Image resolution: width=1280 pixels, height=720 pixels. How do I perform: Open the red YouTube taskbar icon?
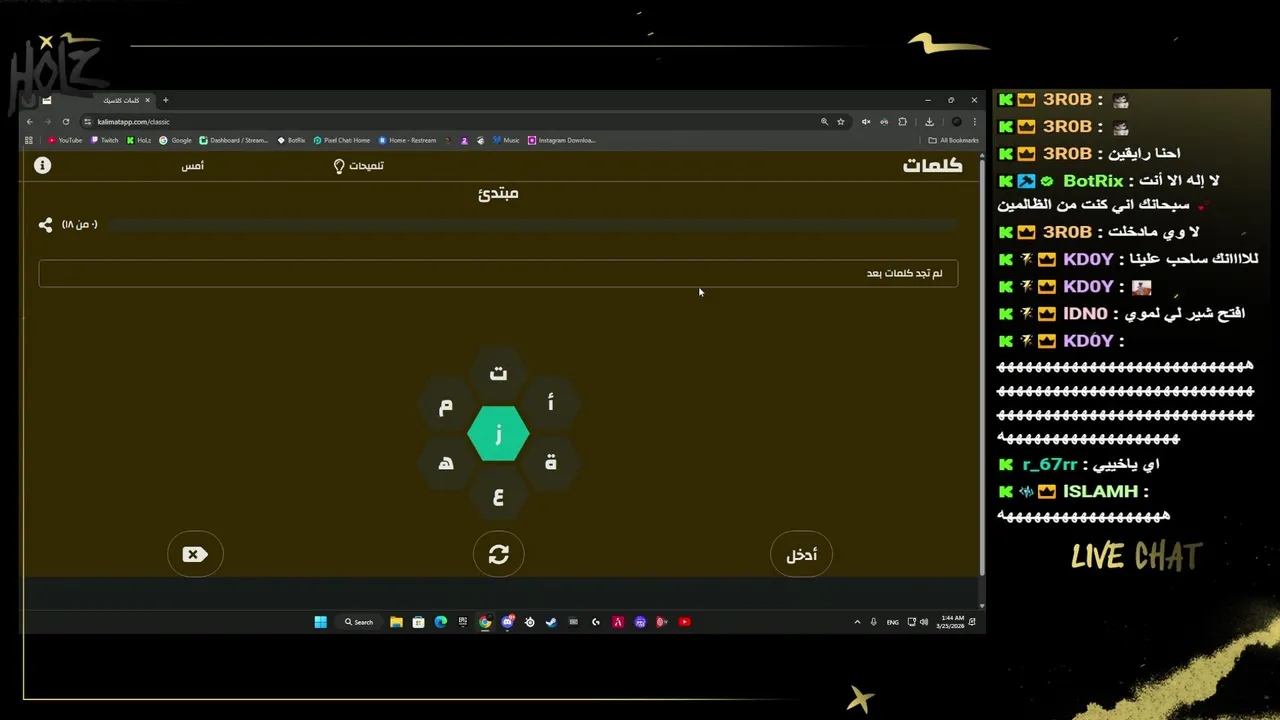(x=684, y=622)
